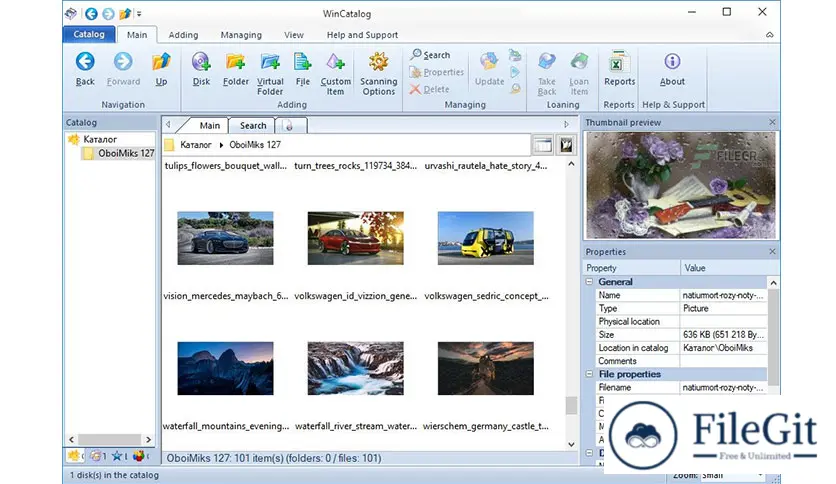Switch to the Adding ribbon tab
Screen dimensions: 836x484
[183, 35]
